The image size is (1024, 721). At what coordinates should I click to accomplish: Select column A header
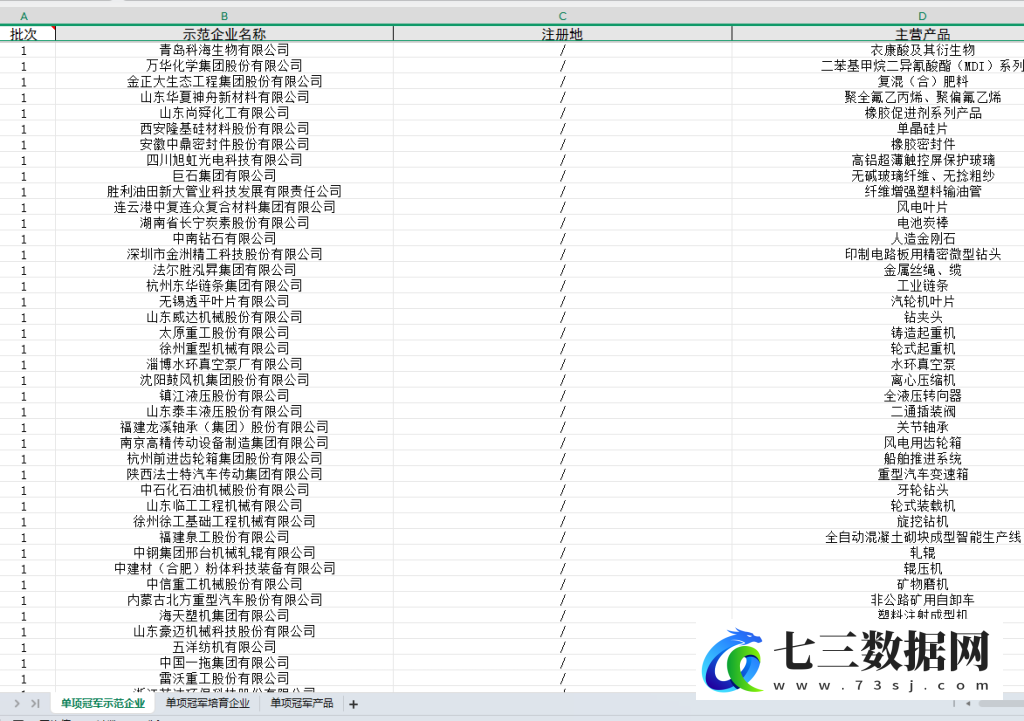click(24, 16)
